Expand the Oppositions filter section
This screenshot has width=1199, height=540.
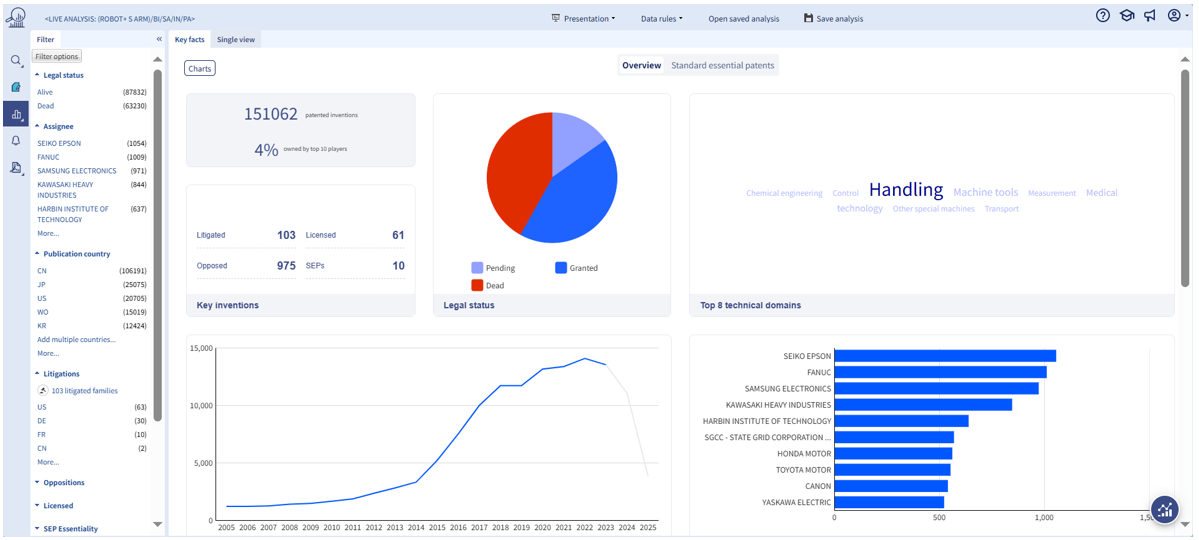click(x=63, y=482)
